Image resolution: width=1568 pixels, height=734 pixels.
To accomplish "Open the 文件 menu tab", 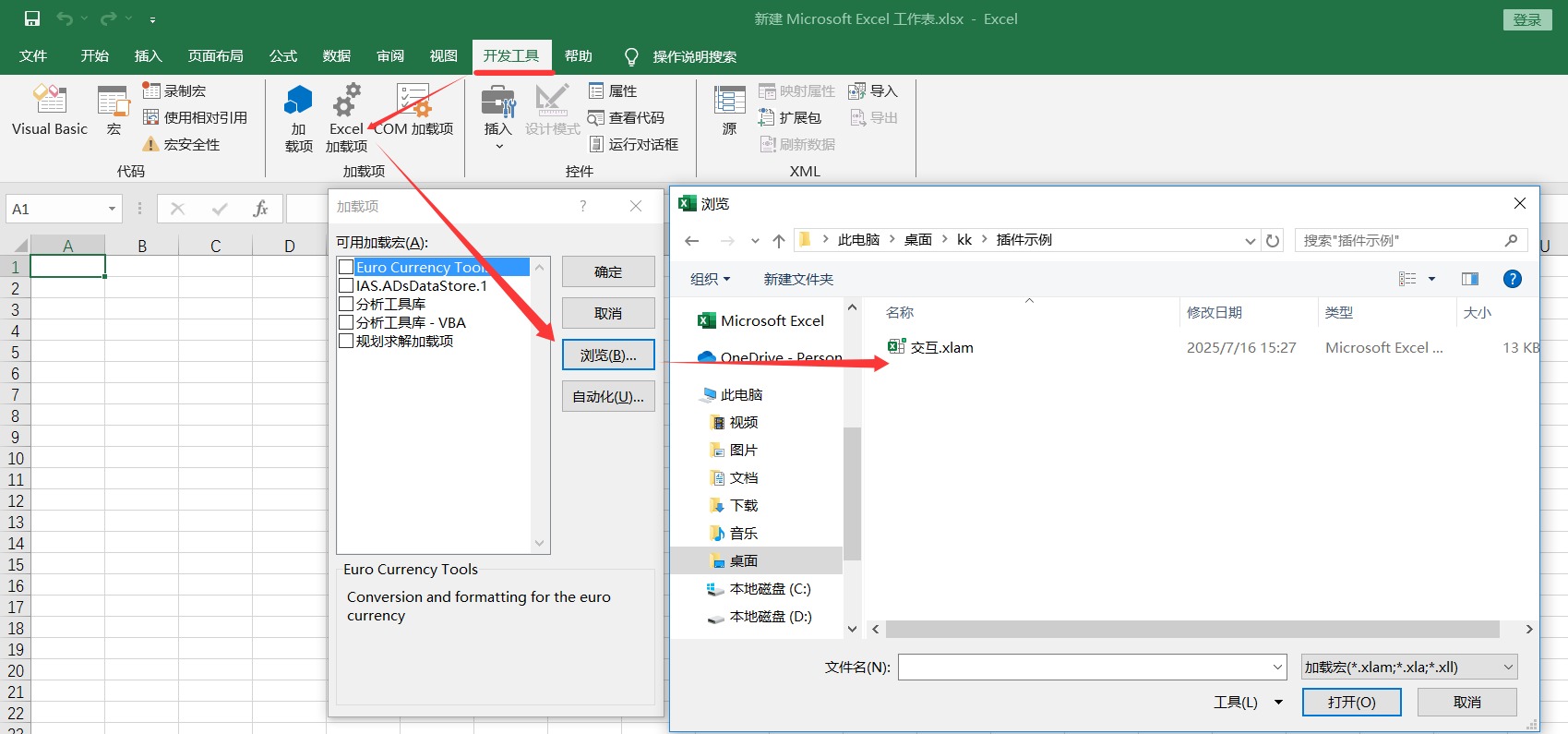I will click(33, 56).
